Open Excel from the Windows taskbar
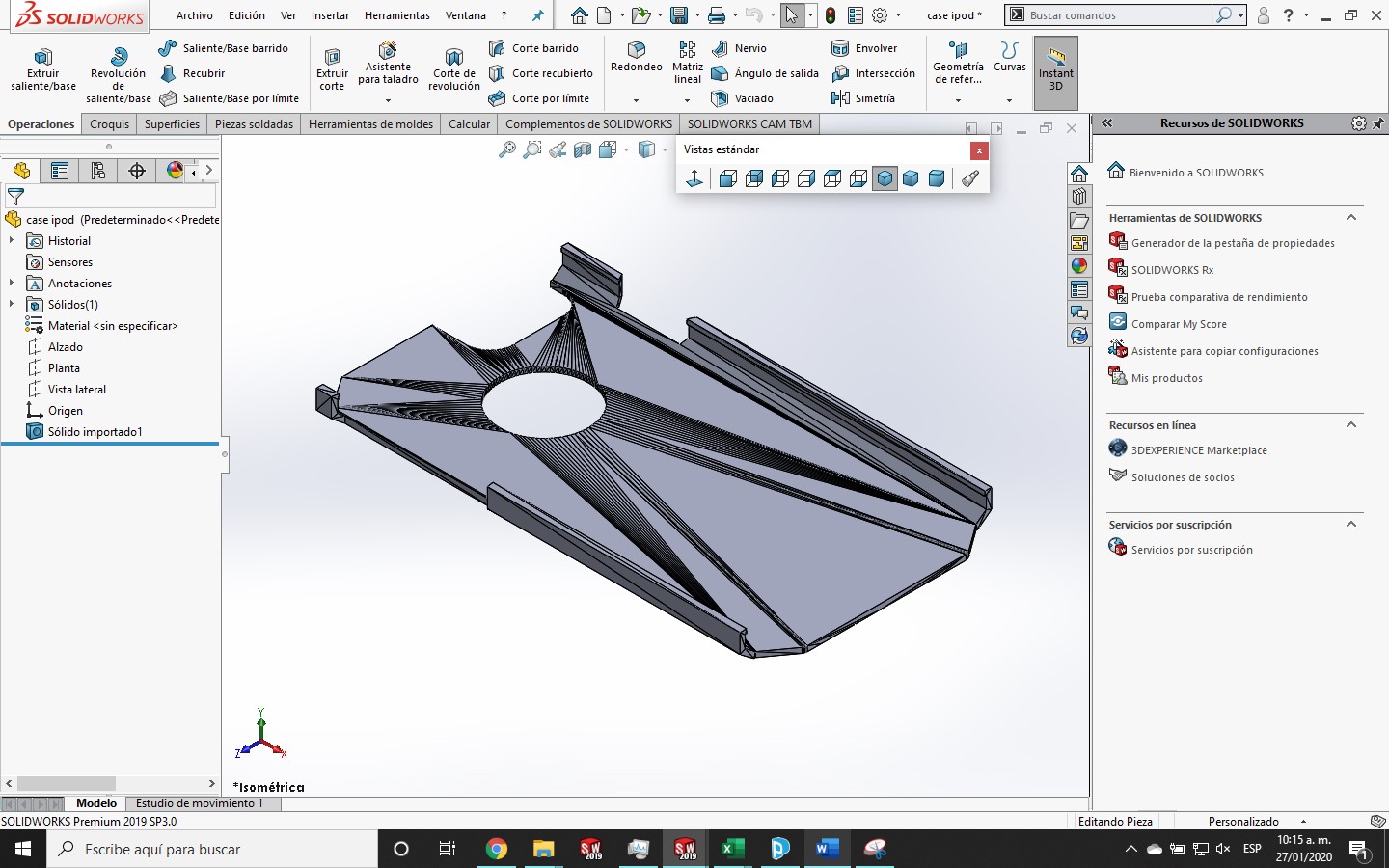 click(731, 849)
